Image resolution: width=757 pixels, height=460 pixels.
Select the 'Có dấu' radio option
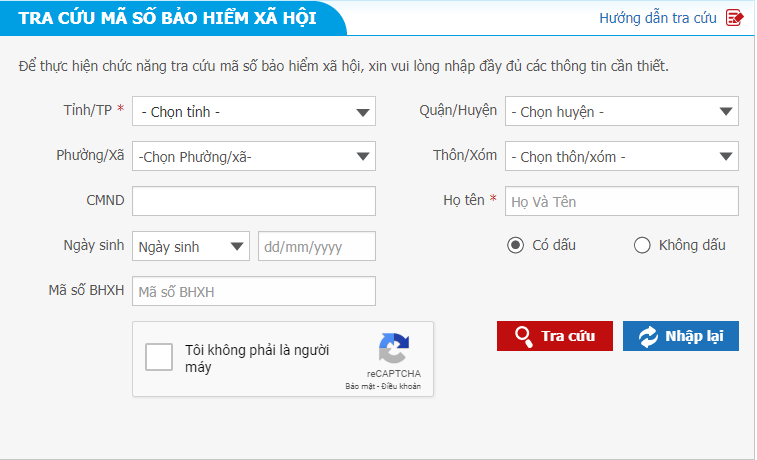[x=515, y=245]
